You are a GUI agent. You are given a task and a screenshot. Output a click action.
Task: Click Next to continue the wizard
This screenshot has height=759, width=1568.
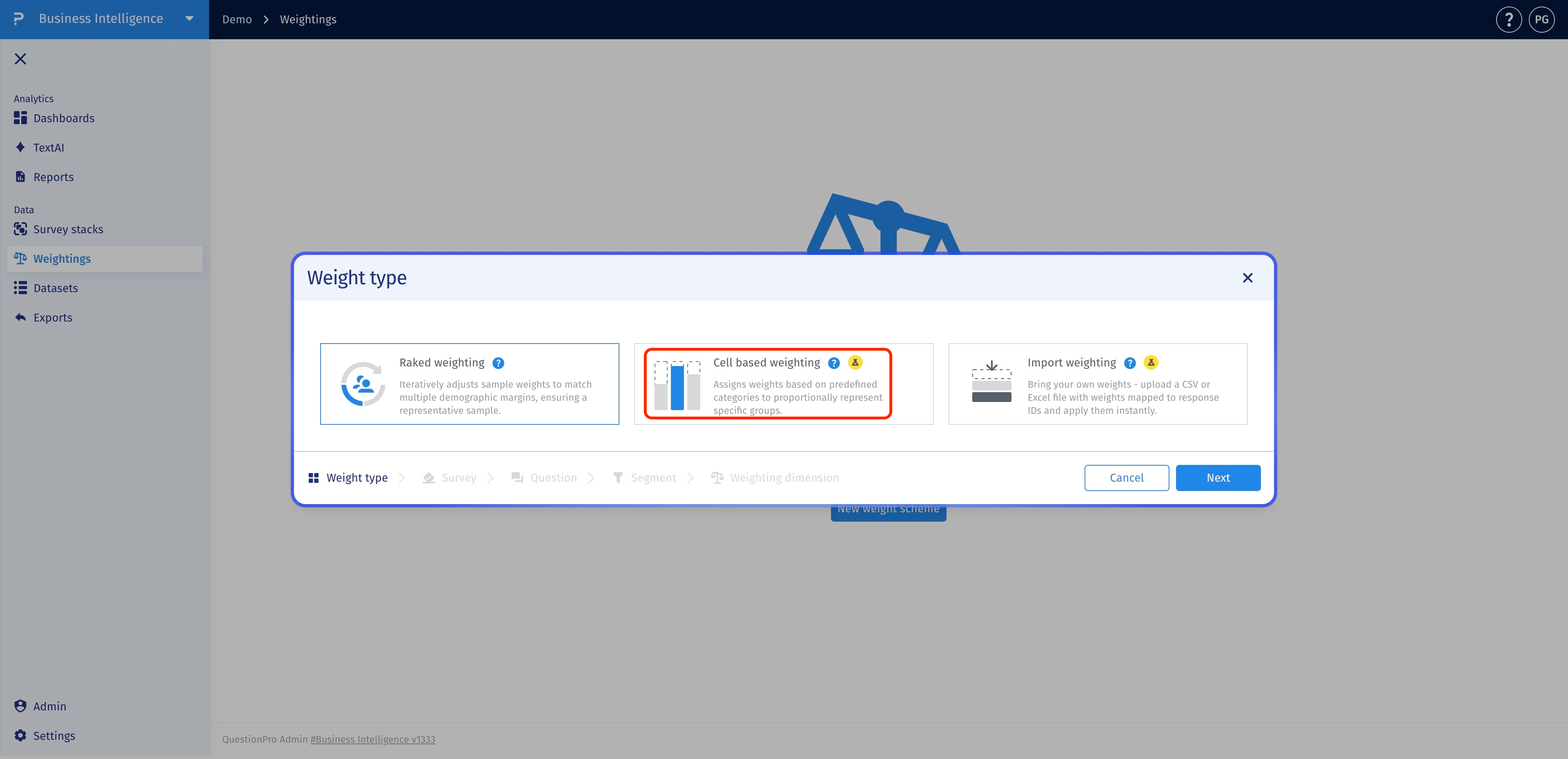1218,478
